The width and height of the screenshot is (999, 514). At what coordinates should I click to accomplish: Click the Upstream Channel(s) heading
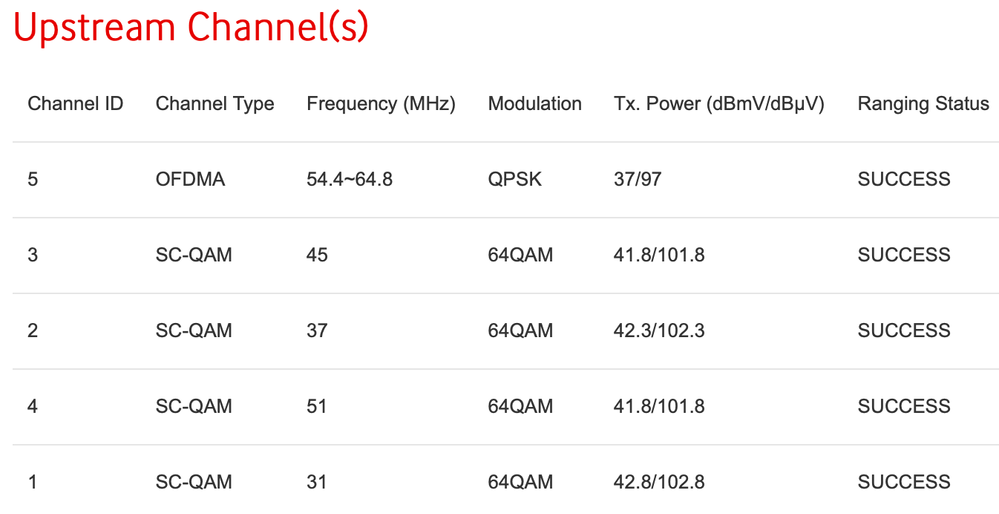190,28
